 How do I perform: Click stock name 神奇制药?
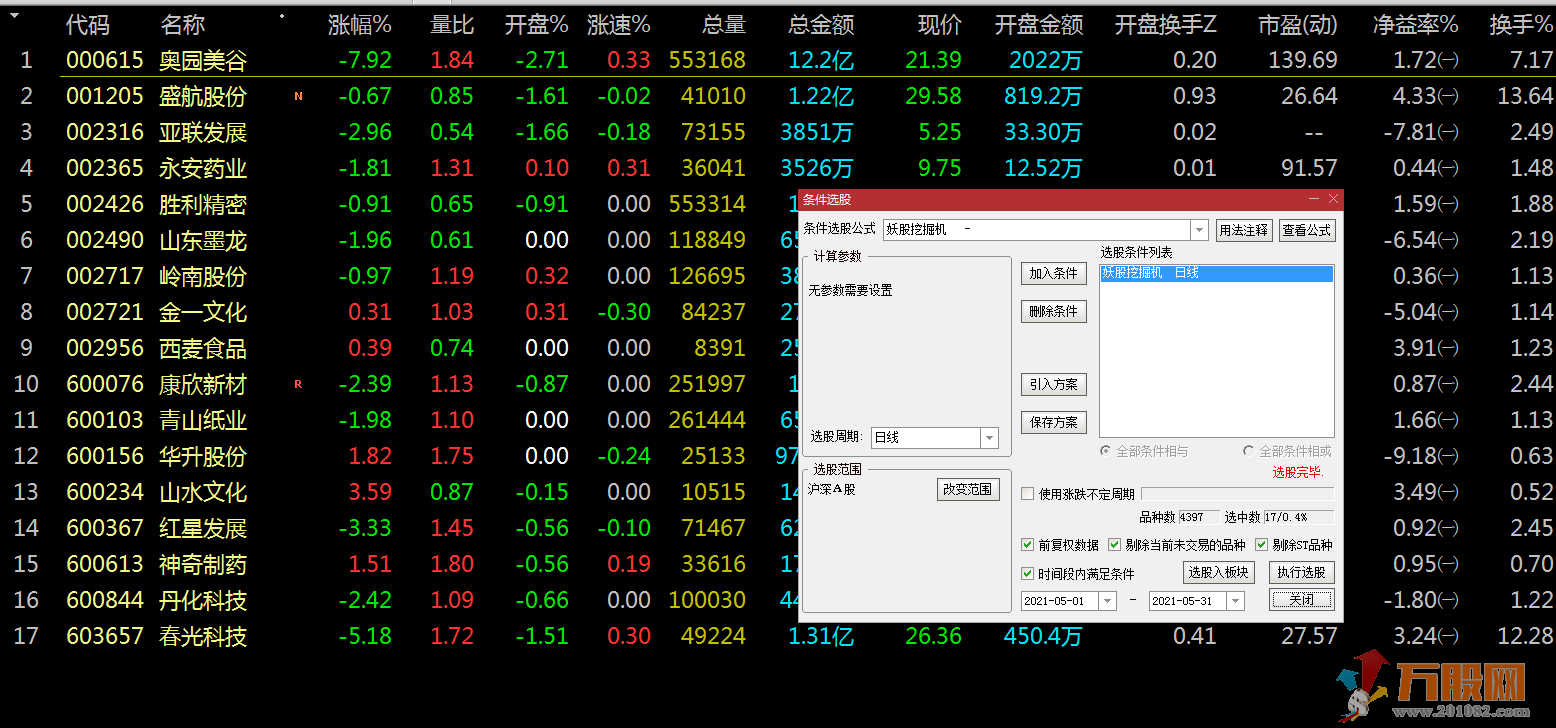click(x=203, y=564)
